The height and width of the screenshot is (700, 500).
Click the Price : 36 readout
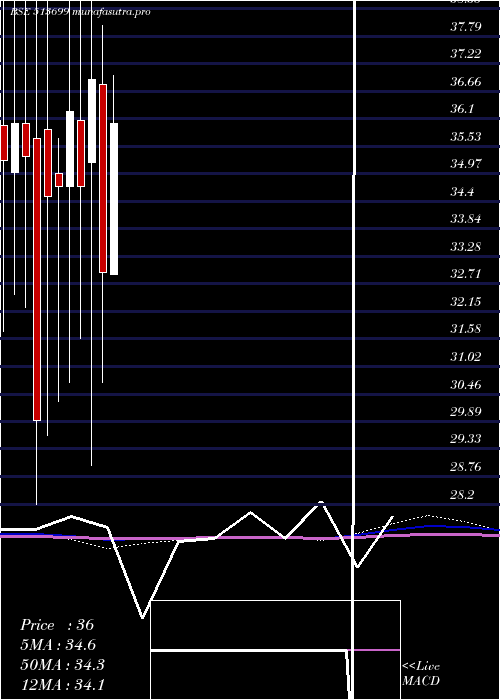click(x=57, y=625)
